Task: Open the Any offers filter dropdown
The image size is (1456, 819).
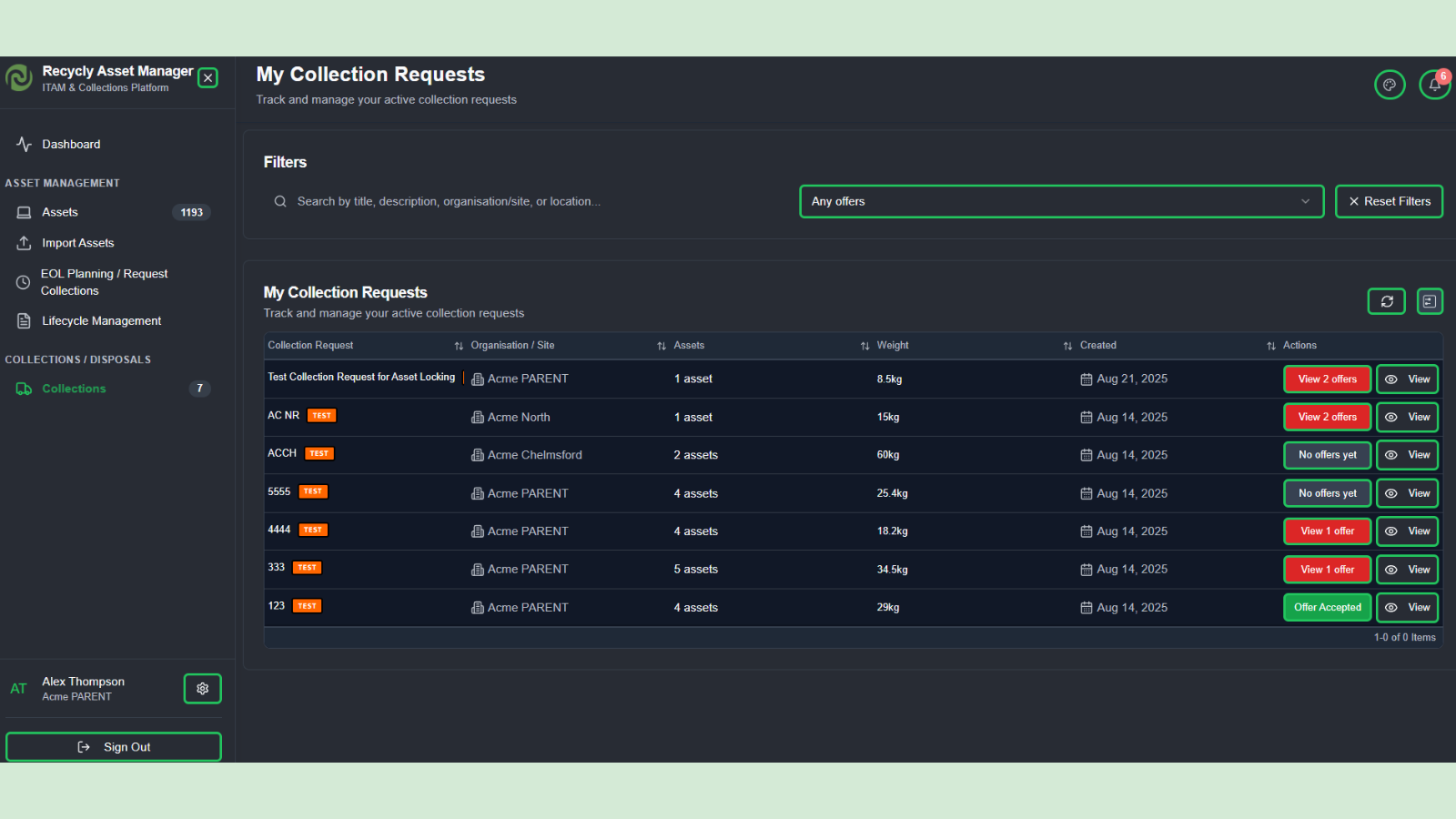Action: 1060,202
